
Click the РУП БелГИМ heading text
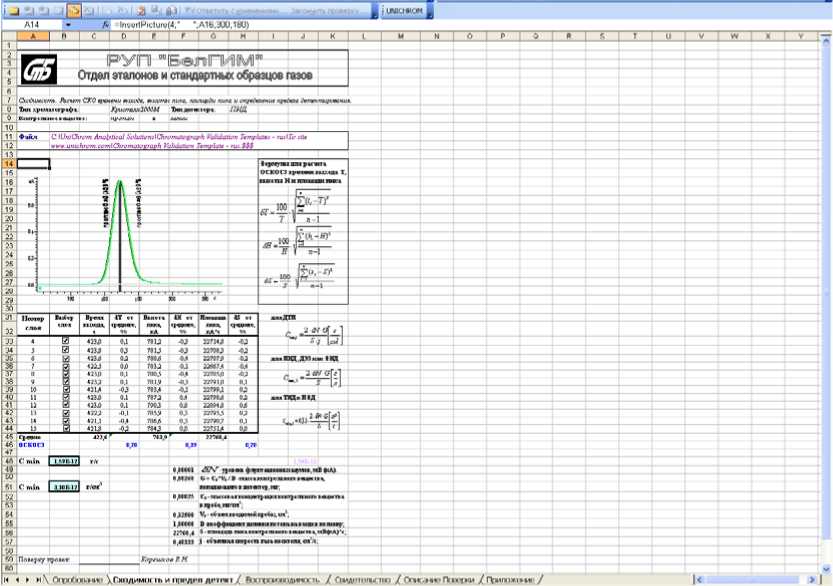[184, 60]
